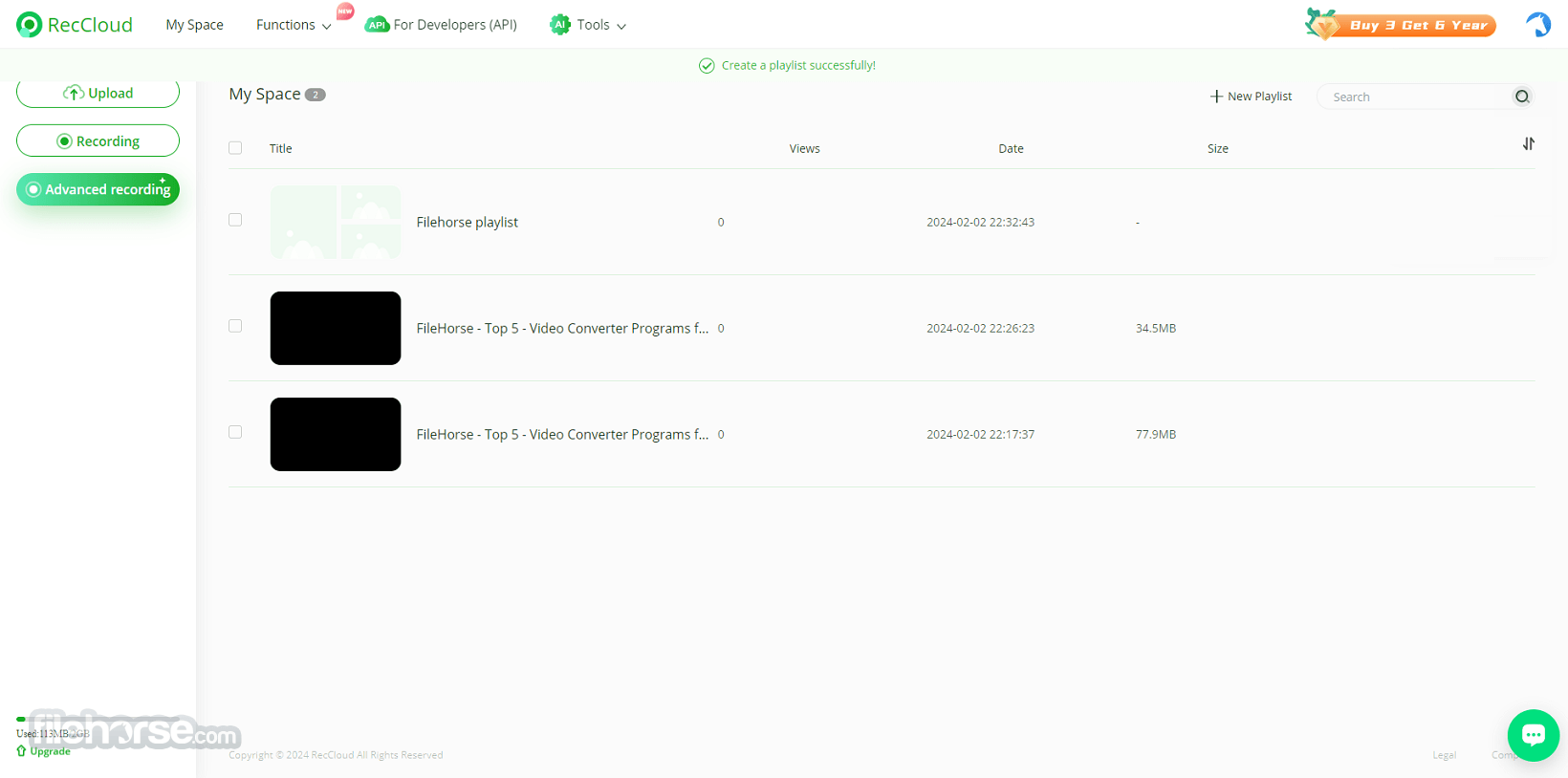This screenshot has width=1568, height=778.
Task: Click the 34.5MB size value
Action: point(1156,328)
